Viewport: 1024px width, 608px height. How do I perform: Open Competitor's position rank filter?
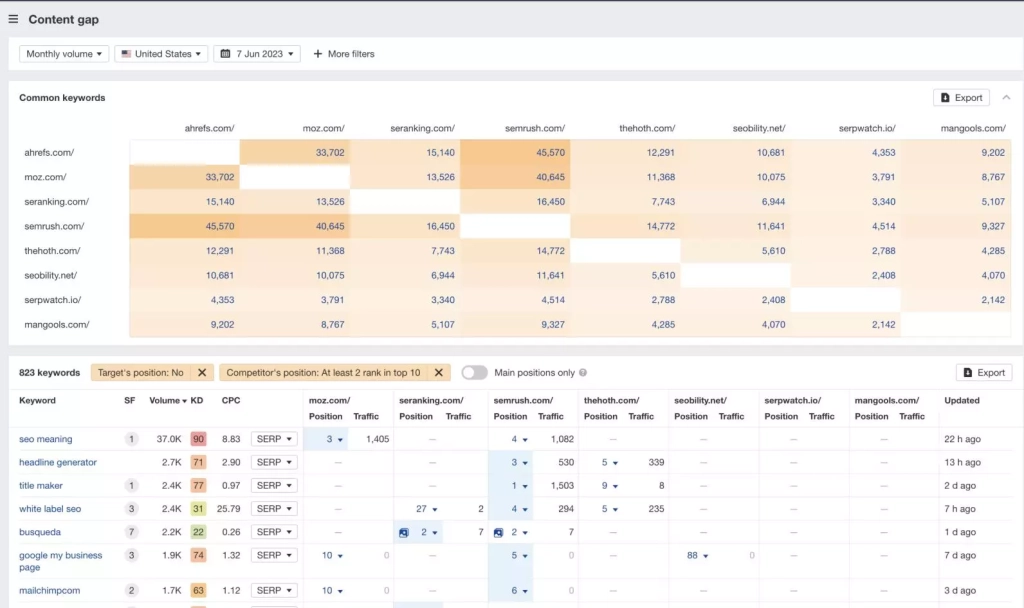[323, 372]
